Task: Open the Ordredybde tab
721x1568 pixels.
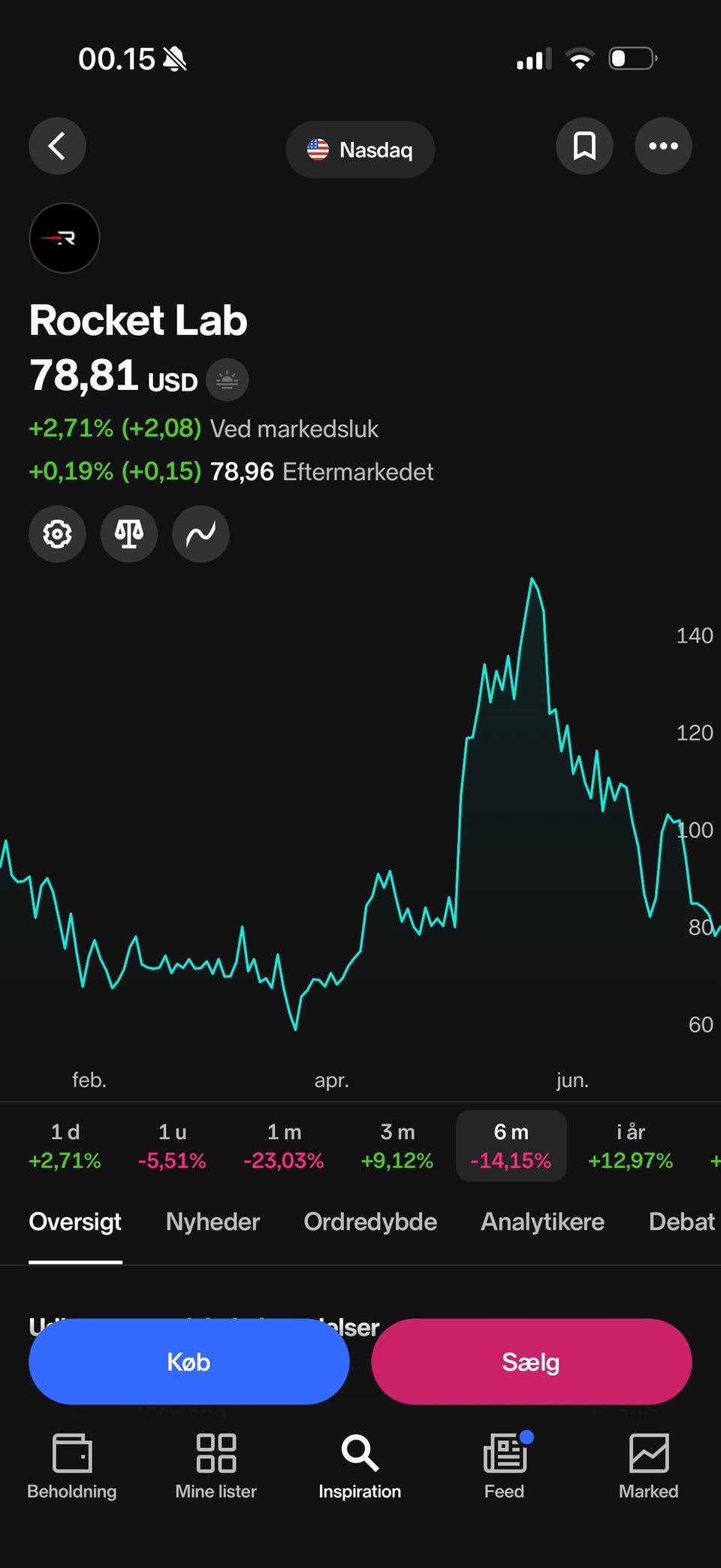Action: tap(370, 1222)
